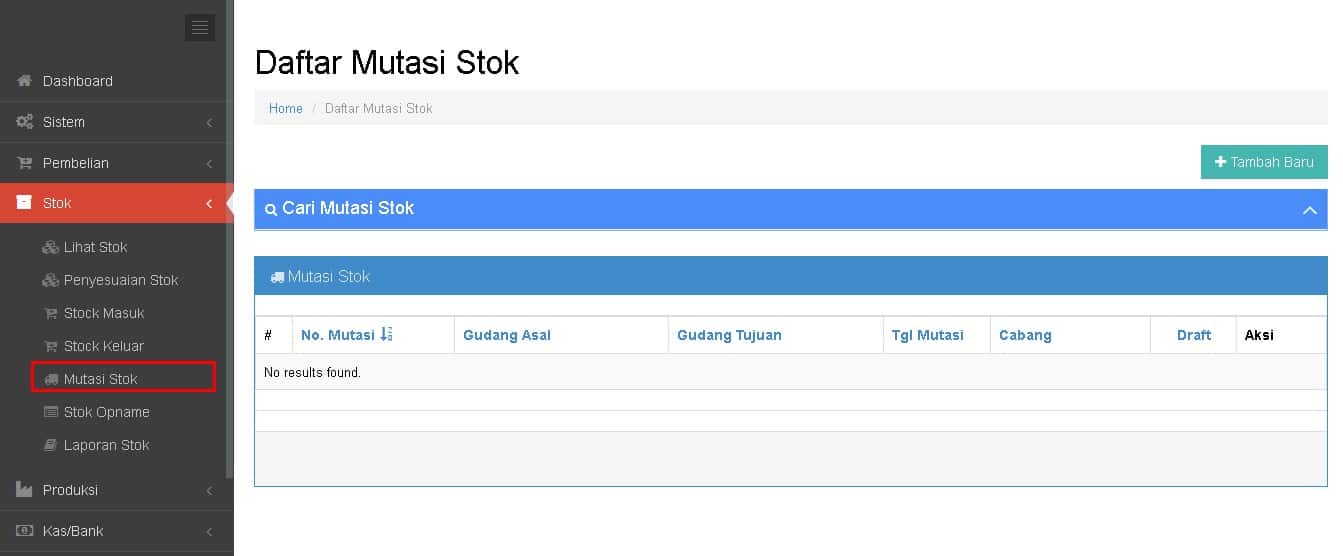
Task: Open Penyesuaian Stok menu item
Action: click(x=120, y=280)
